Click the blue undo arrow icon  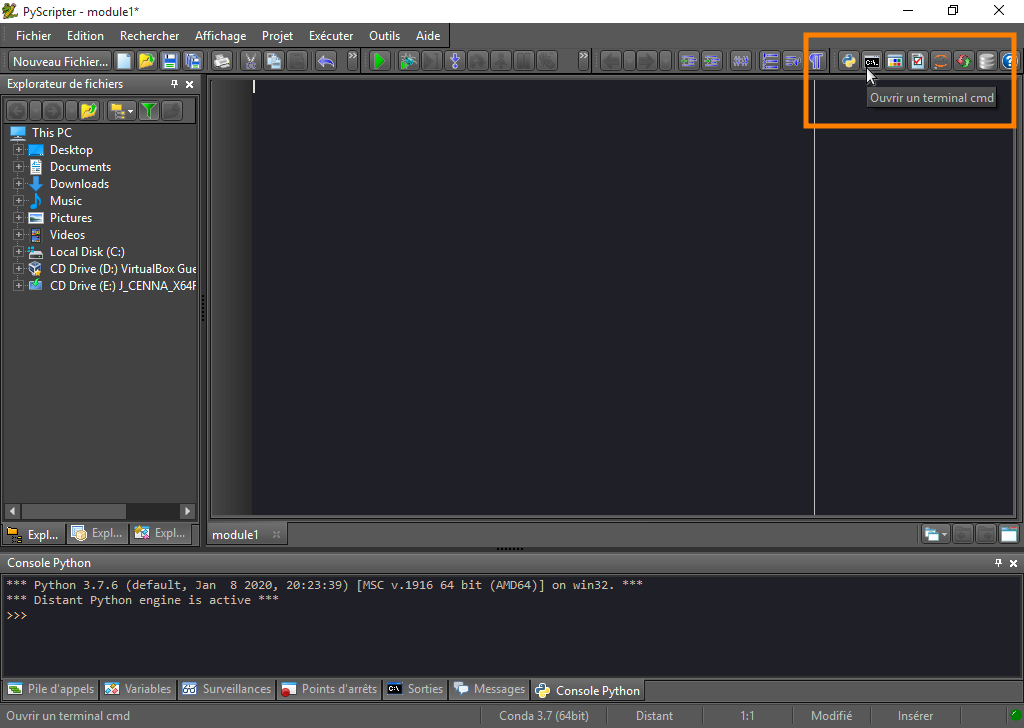[326, 61]
